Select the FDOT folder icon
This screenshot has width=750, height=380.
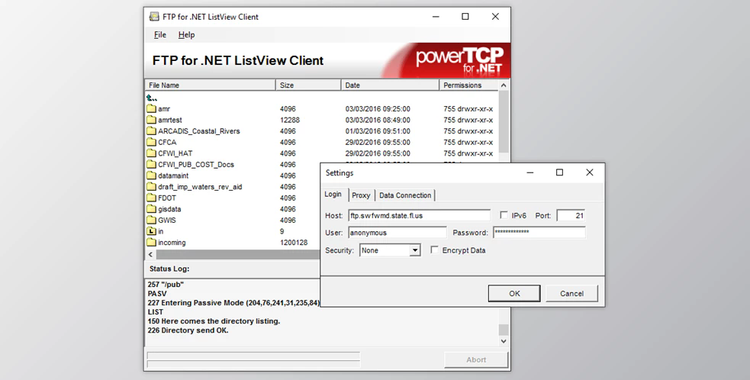[x=151, y=198]
